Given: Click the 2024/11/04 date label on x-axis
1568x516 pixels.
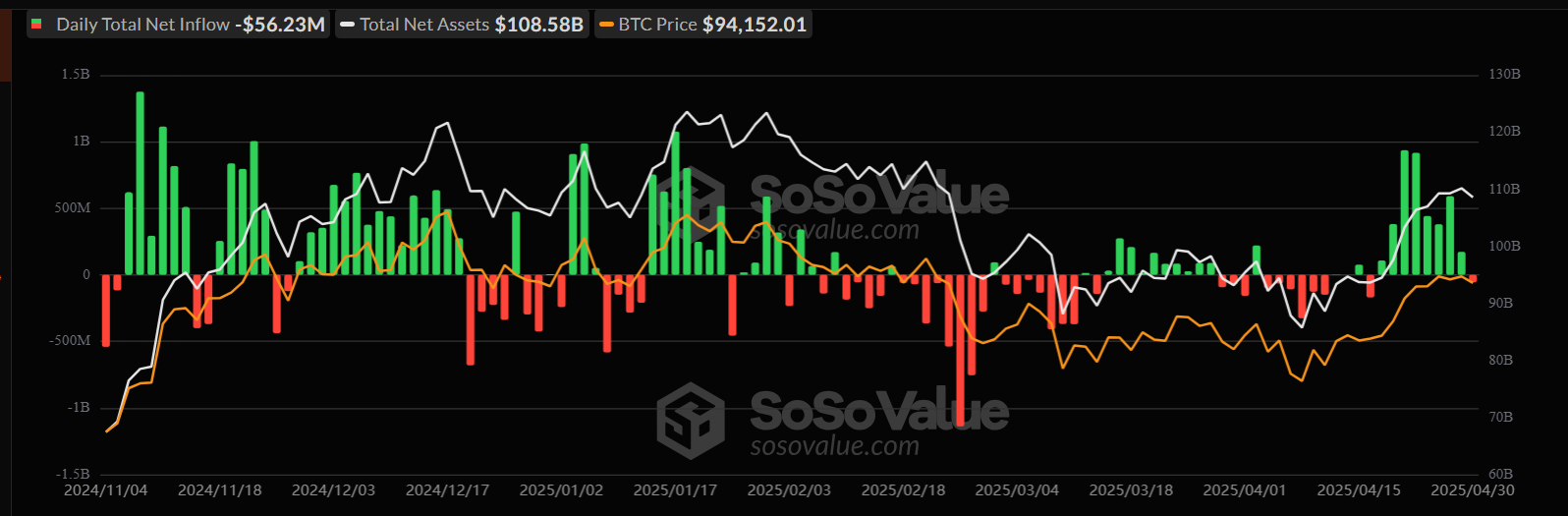Looking at the screenshot, I should tap(106, 489).
